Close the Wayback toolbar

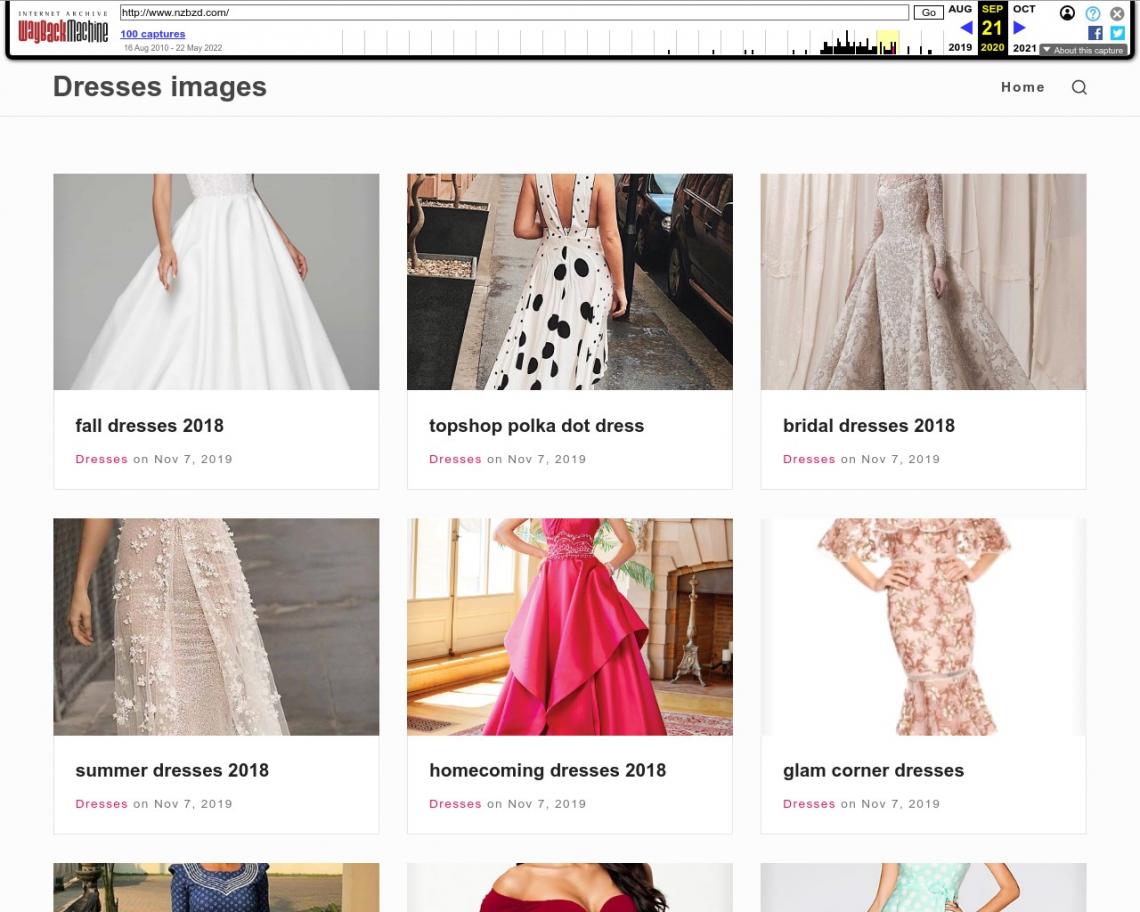coord(1117,13)
